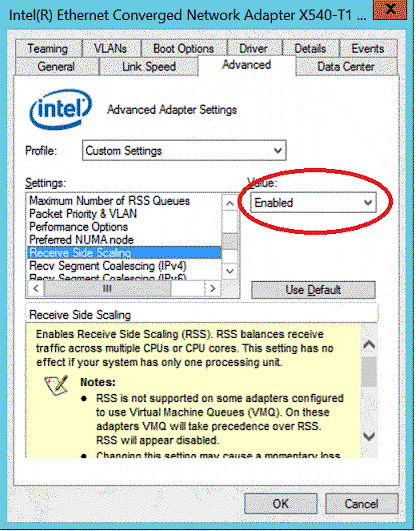The height and width of the screenshot is (531, 416).
Task: Click settings list scroll left arrow
Action: (x=36, y=289)
